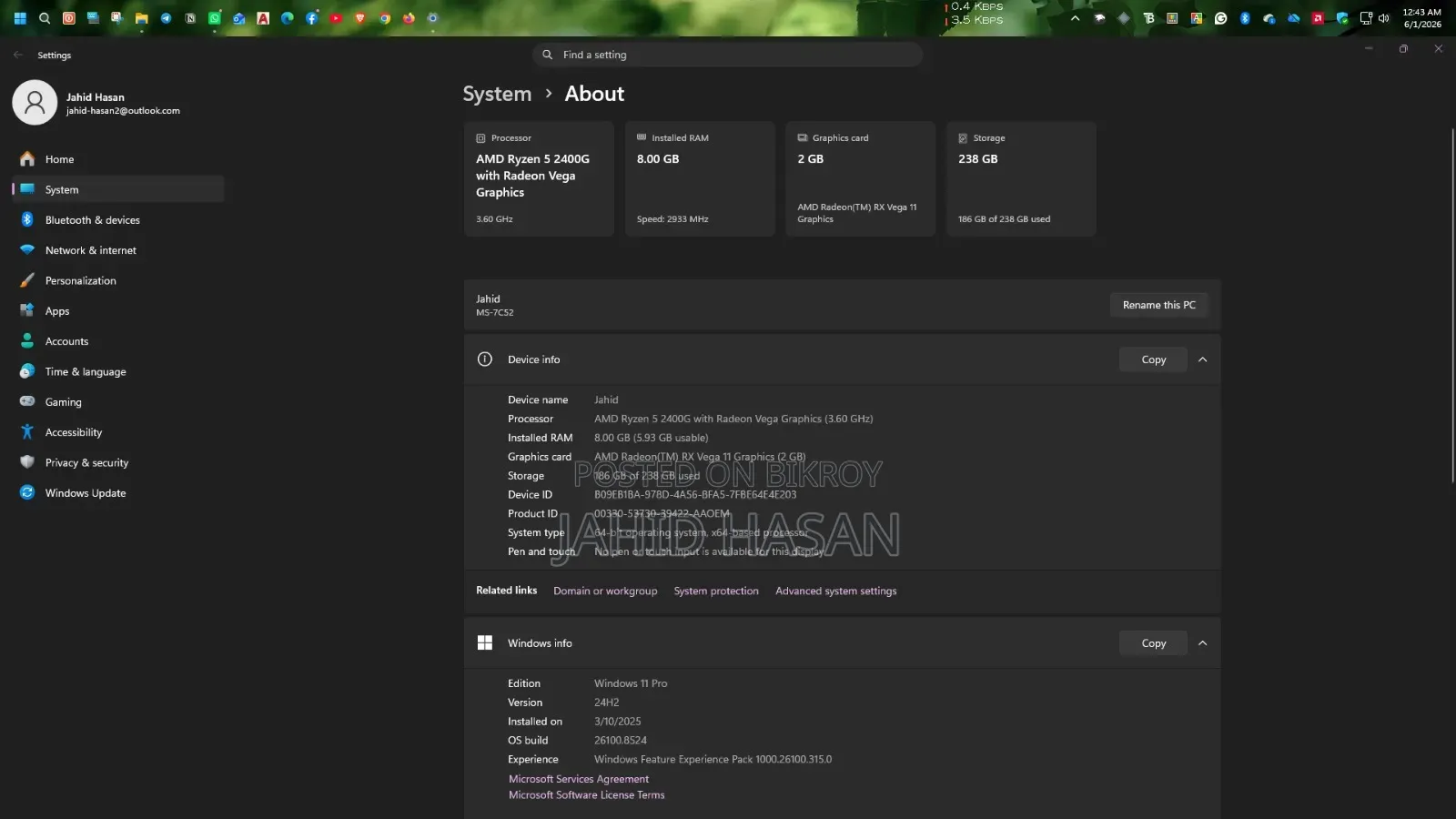
Task: Open Apps settings
Action: 118,311
